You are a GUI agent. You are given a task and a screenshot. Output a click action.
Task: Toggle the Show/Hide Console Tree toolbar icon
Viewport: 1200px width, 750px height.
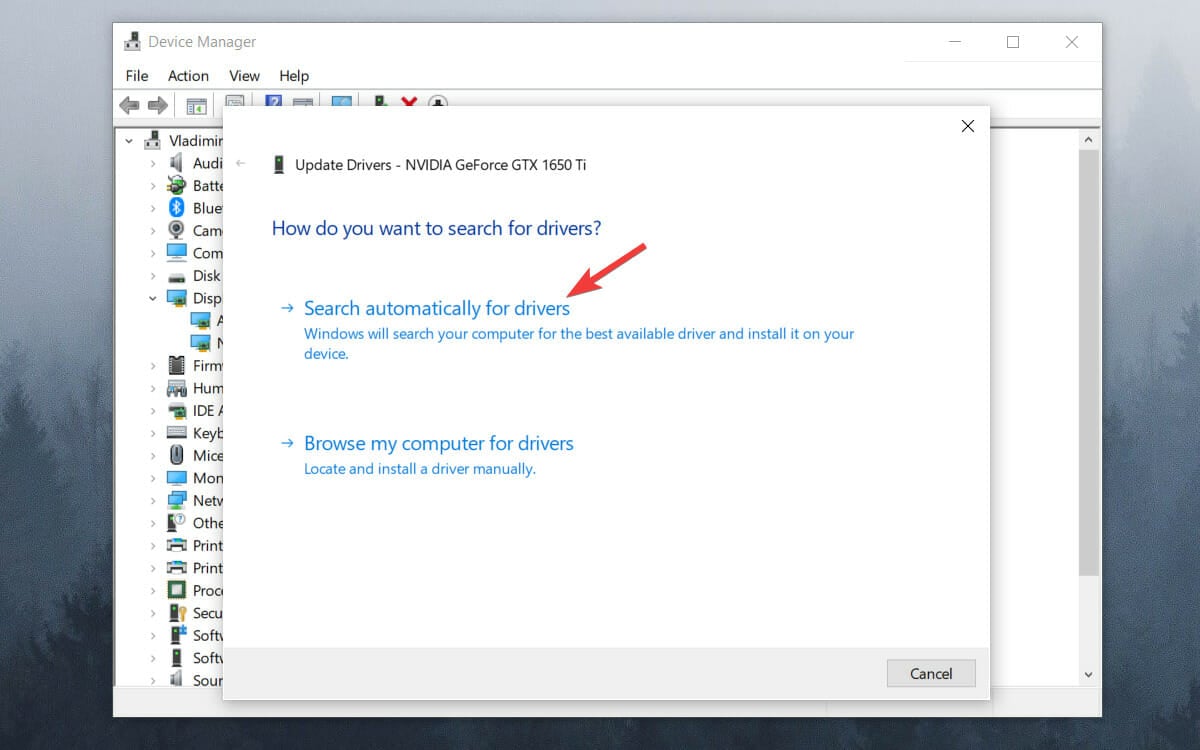[196, 105]
